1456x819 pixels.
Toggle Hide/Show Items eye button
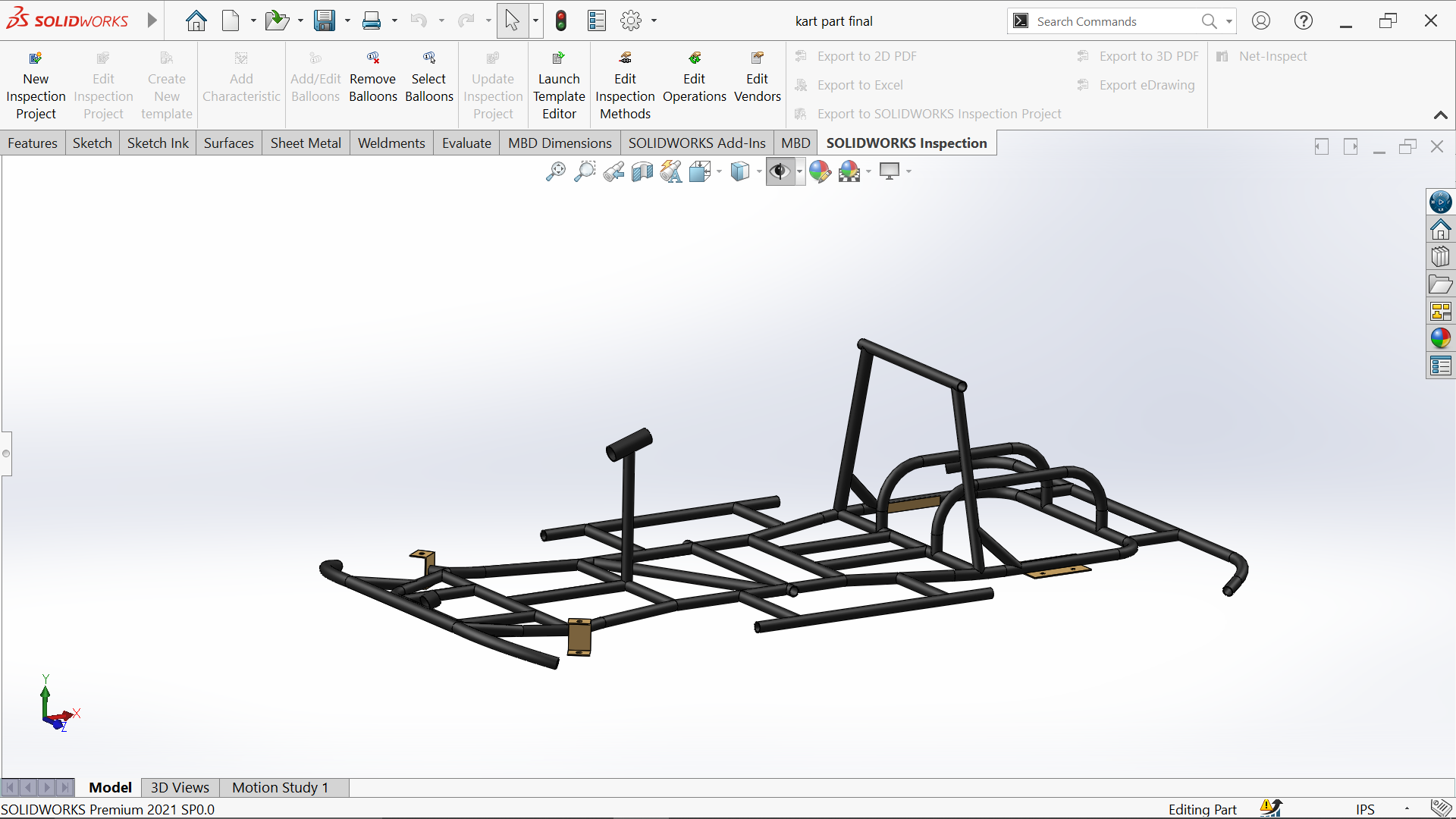point(779,172)
